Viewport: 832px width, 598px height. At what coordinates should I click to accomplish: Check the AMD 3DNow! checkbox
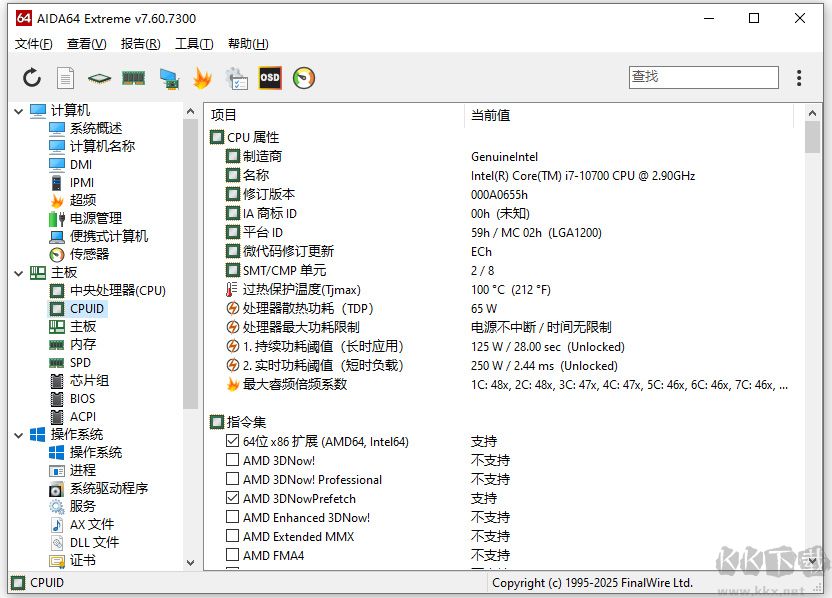pos(232,460)
